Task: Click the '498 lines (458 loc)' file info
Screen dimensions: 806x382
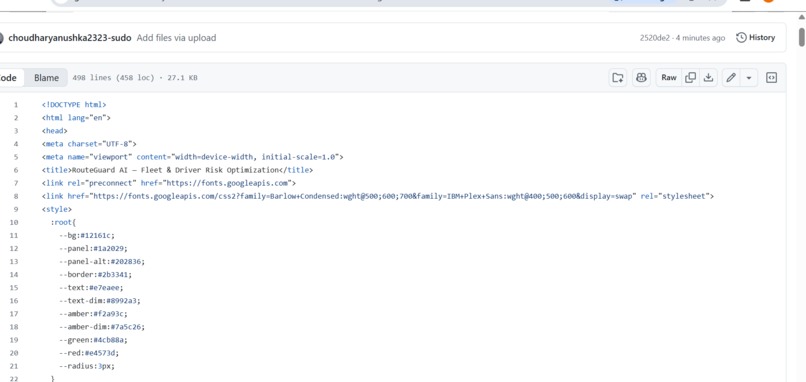Action: (x=113, y=78)
